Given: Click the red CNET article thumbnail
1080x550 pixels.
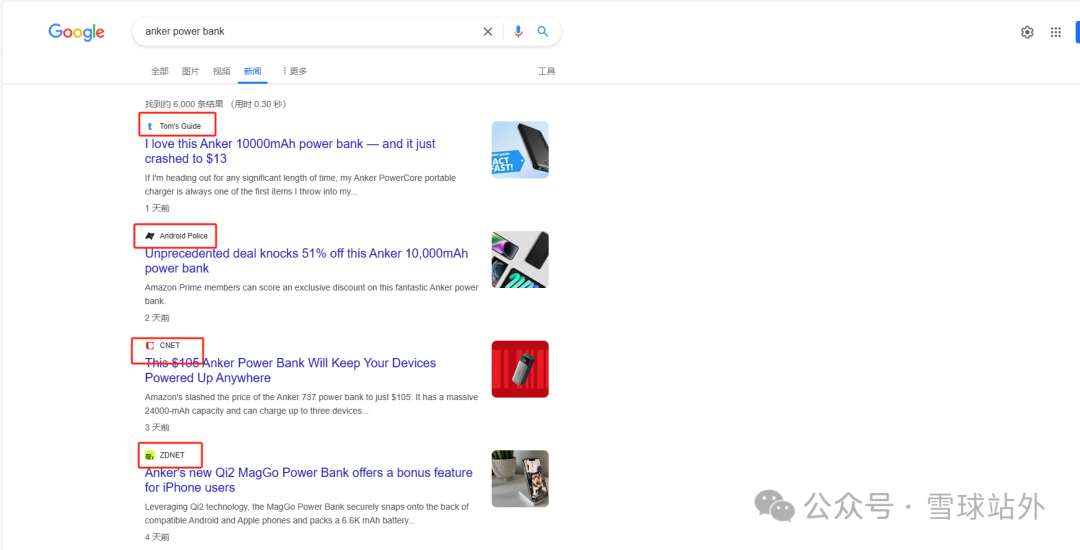Looking at the screenshot, I should coord(520,369).
